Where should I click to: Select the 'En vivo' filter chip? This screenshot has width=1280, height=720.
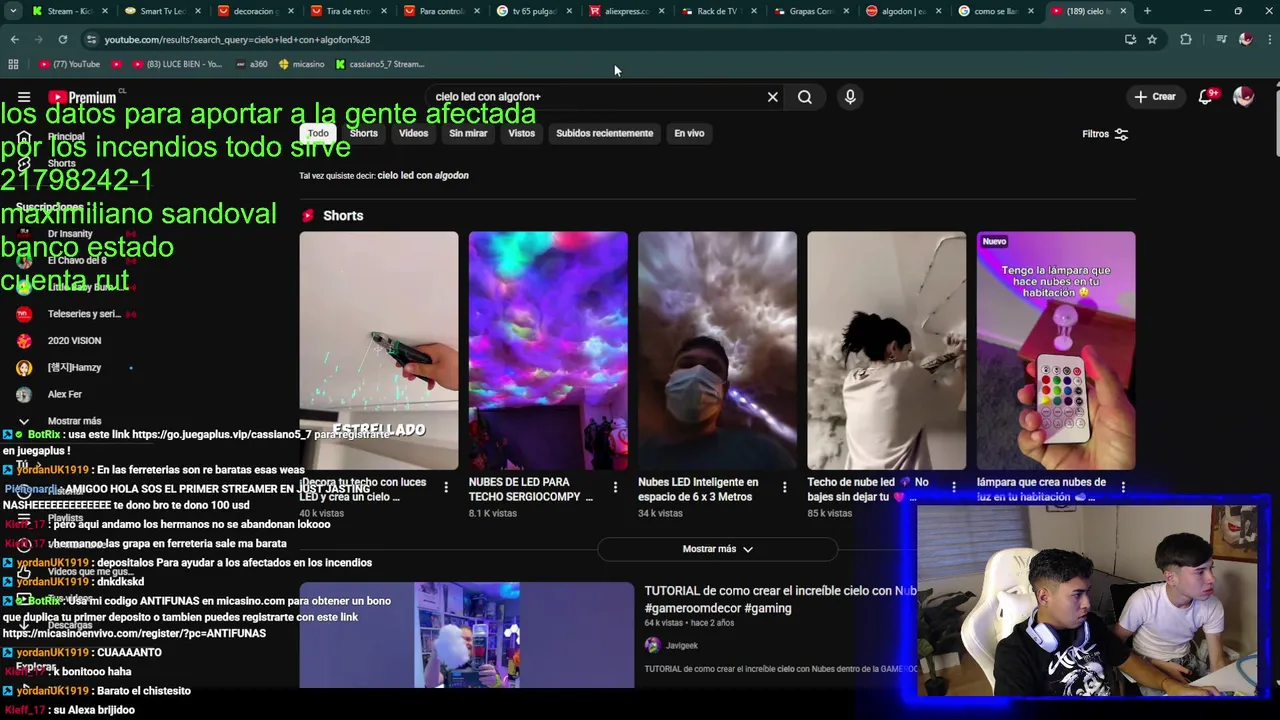(x=689, y=133)
